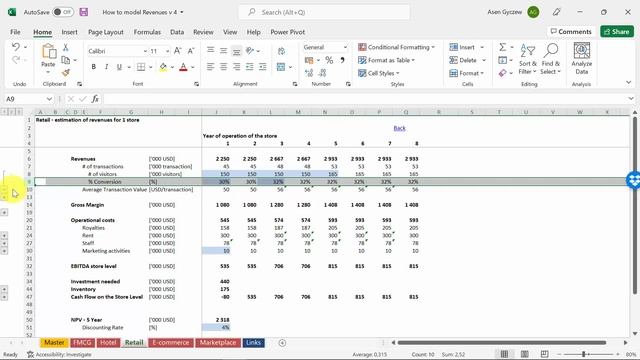Screen dimensions: 640x360
Task: Open the File menu
Action: 15,32
